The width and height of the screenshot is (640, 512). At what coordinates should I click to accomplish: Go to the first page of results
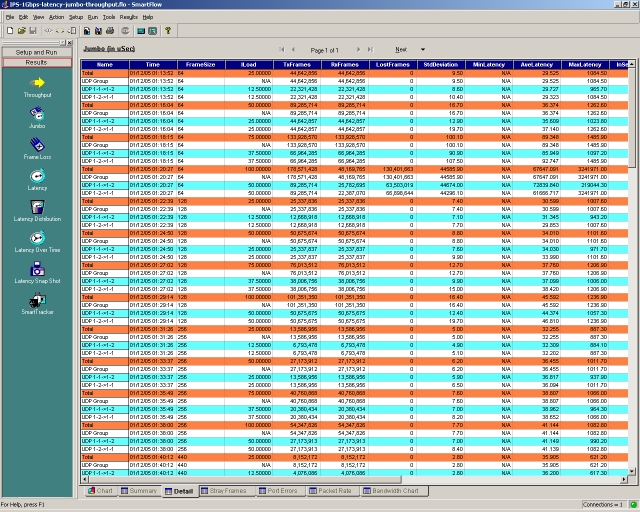tap(282, 50)
